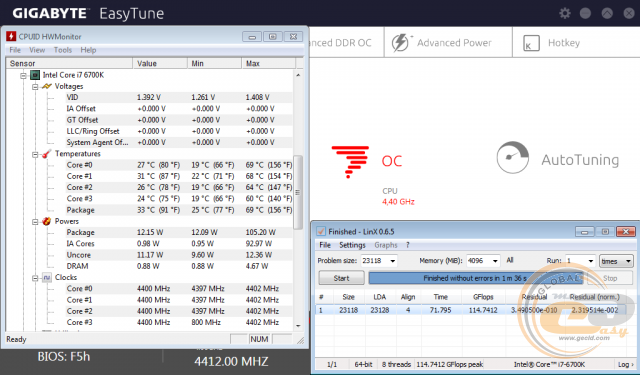The width and height of the screenshot is (640, 375).
Task: Click the HWMonitor scroll down arrow
Action: point(298,326)
